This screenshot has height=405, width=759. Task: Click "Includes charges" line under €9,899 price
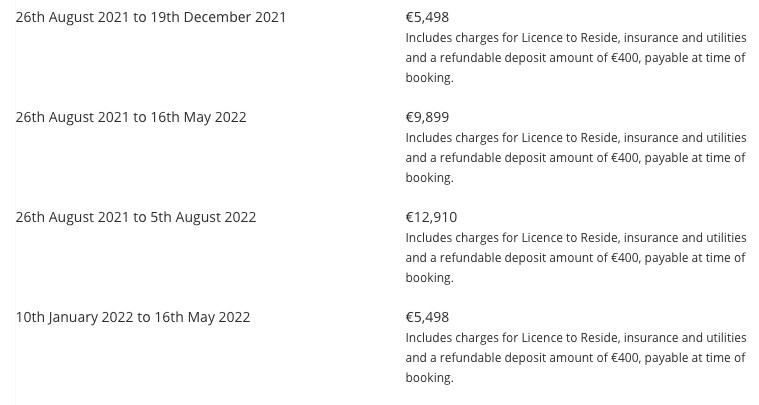coord(575,138)
